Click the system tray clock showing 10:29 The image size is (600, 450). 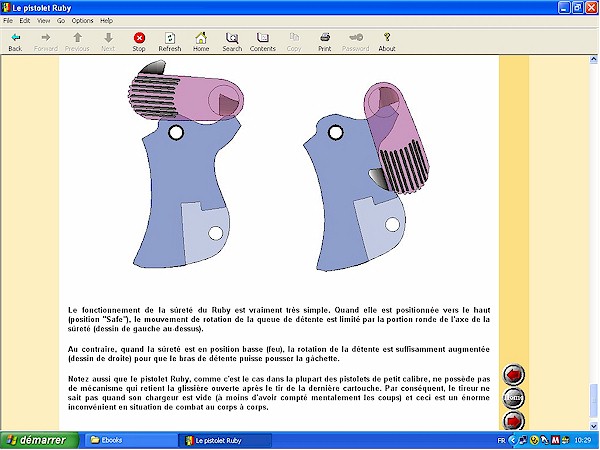click(x=583, y=440)
